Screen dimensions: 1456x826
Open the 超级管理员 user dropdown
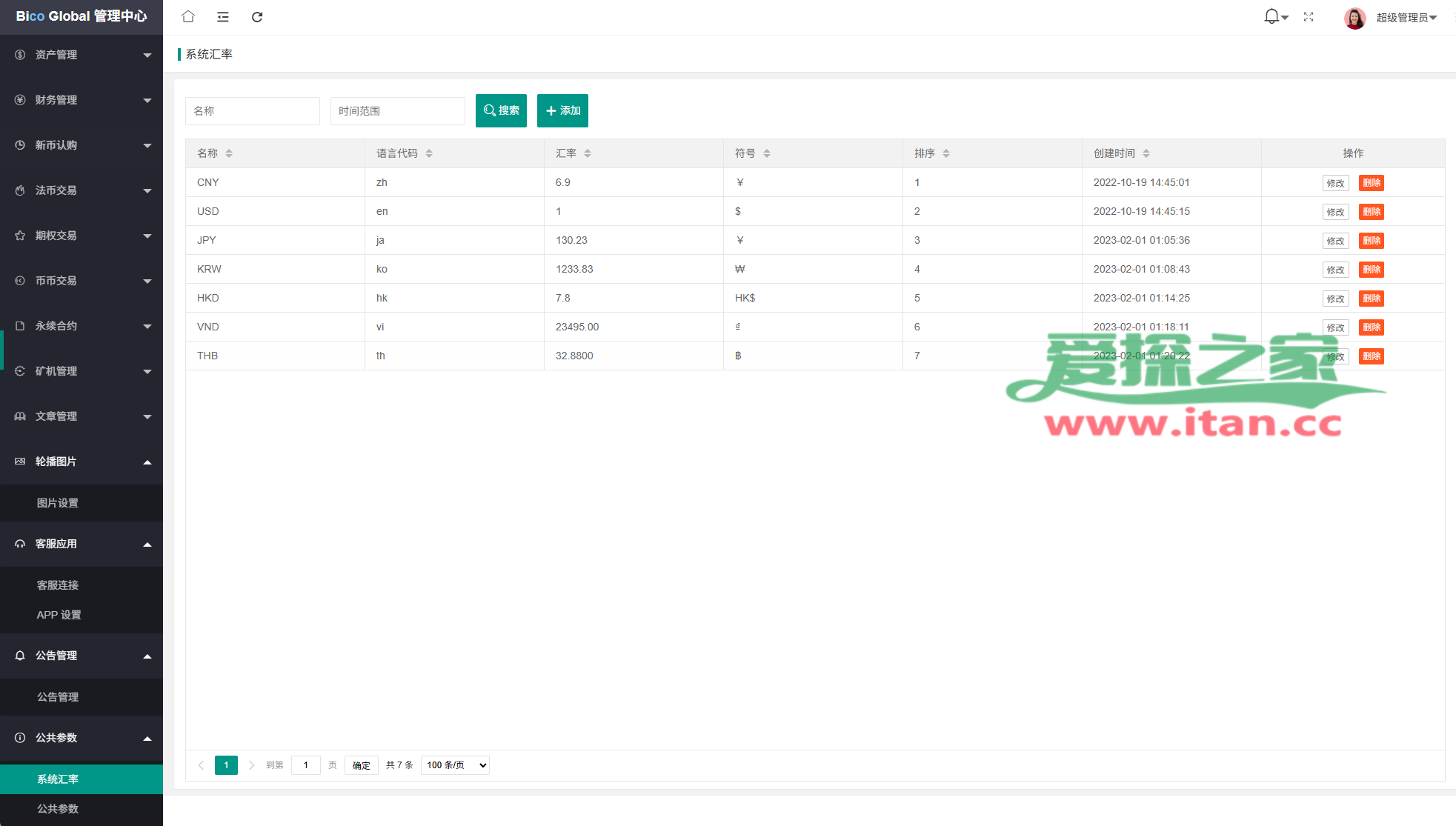[x=1406, y=18]
